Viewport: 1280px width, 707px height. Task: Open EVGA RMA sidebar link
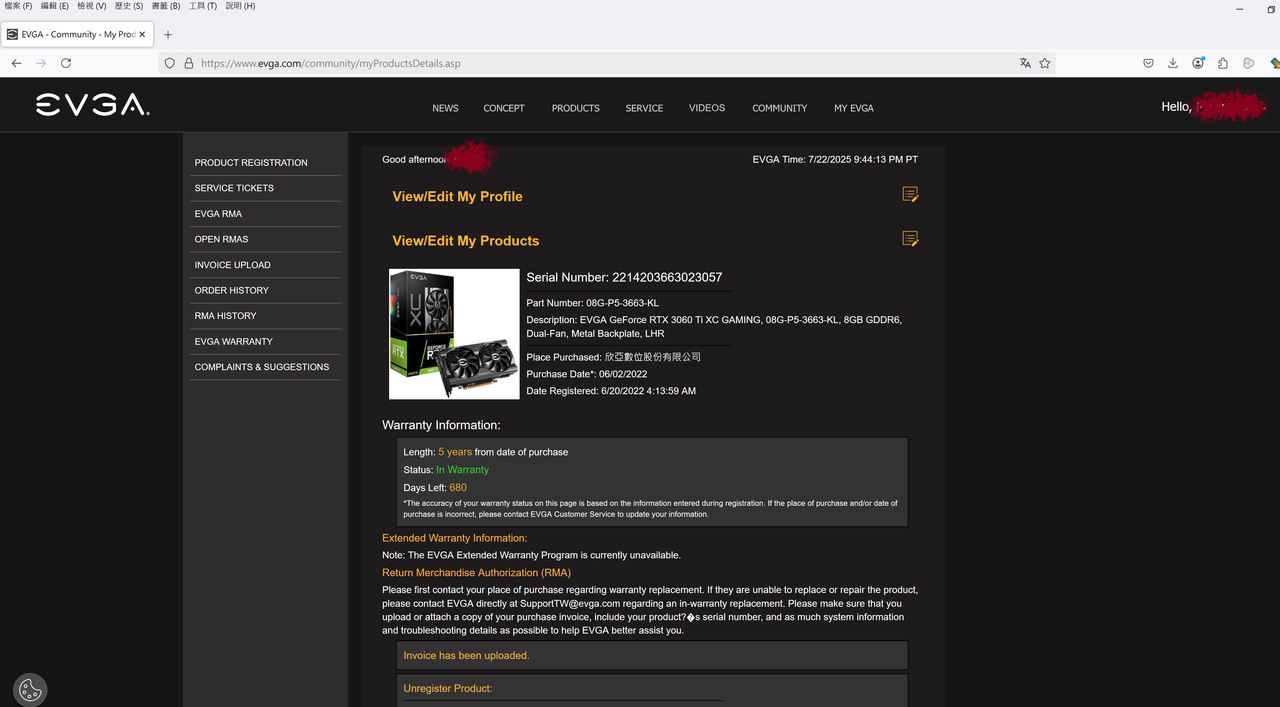point(218,214)
